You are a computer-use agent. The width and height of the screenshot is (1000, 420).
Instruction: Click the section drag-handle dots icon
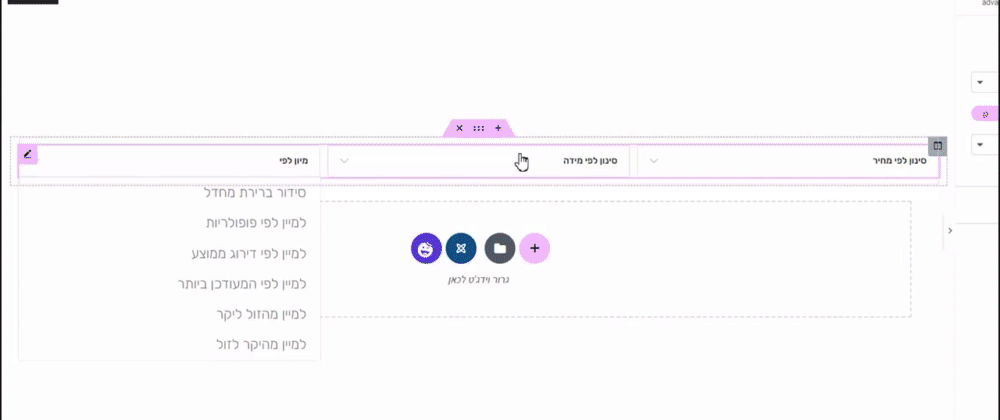(478, 128)
